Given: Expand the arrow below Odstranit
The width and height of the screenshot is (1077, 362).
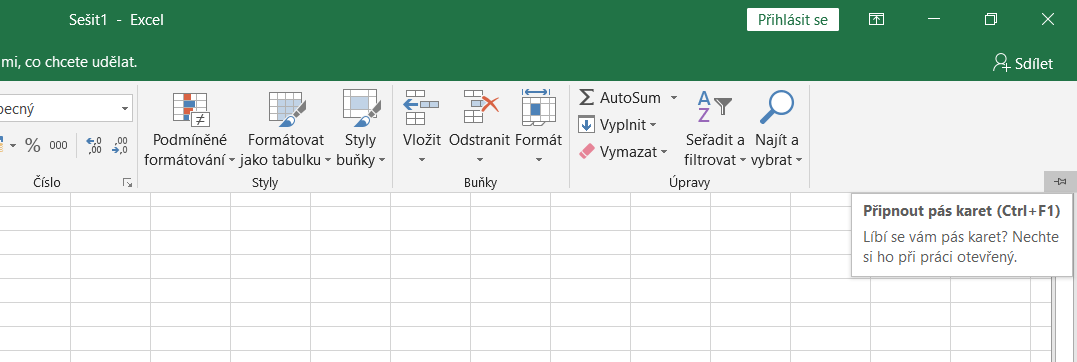Looking at the screenshot, I should point(479,160).
